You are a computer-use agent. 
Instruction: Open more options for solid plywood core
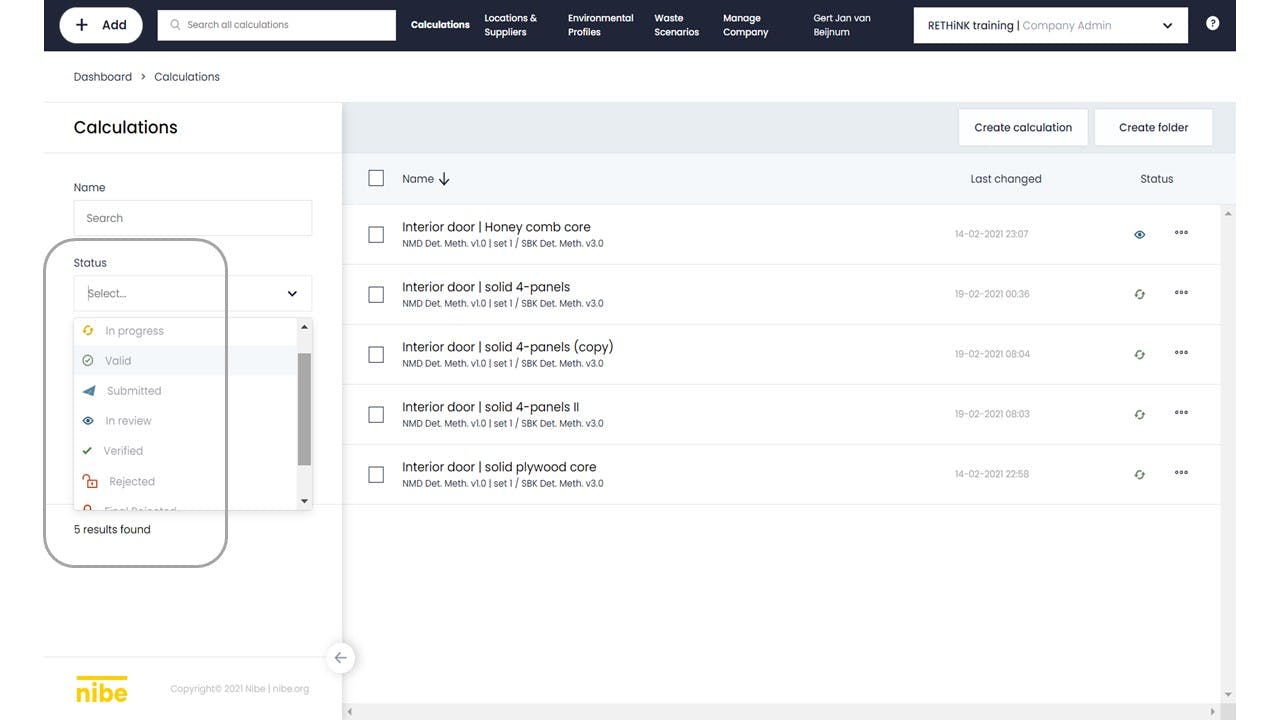click(1181, 473)
